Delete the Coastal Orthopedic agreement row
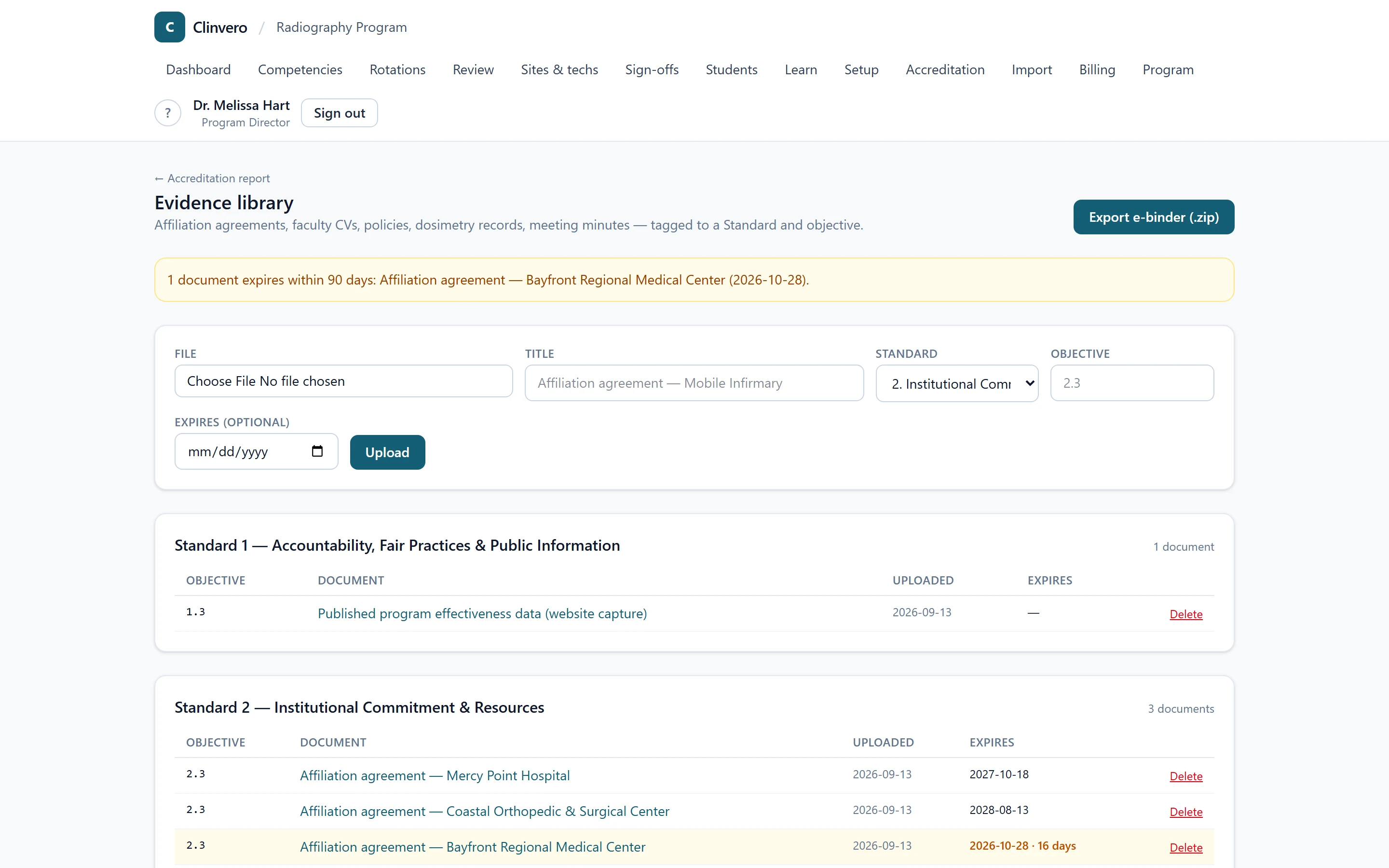 [x=1186, y=812]
